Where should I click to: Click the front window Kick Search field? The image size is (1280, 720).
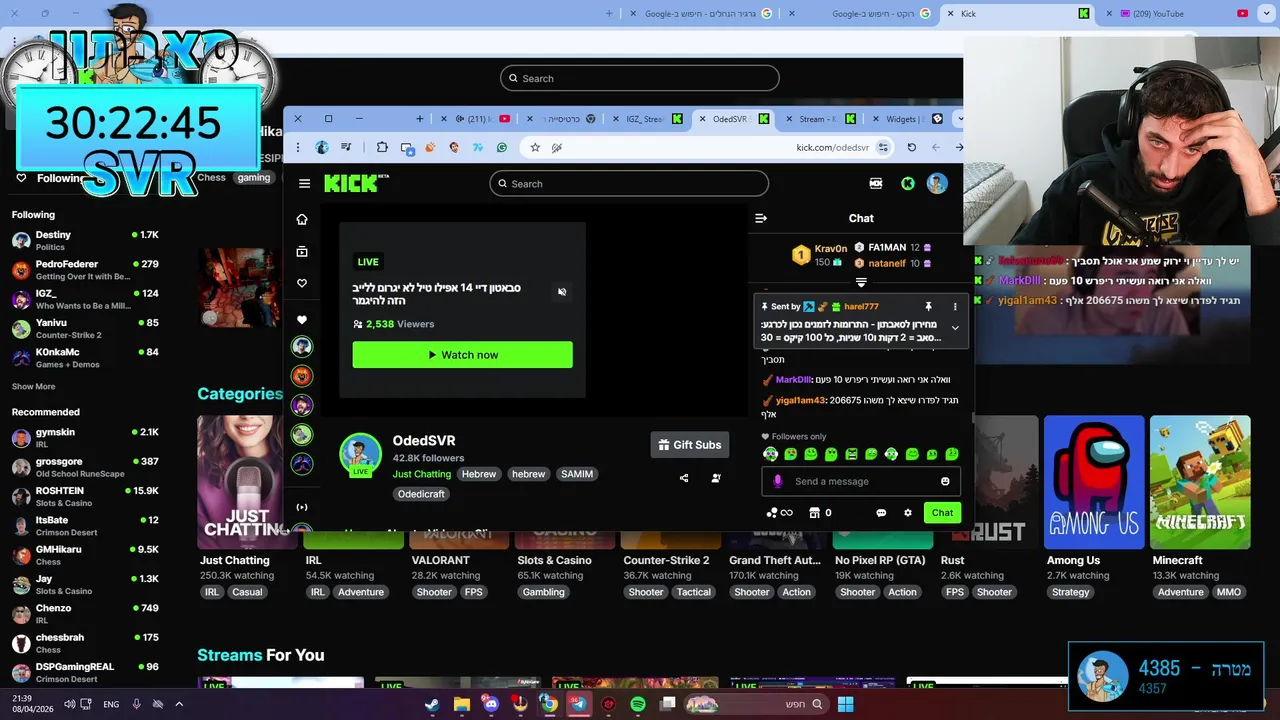click(x=629, y=183)
